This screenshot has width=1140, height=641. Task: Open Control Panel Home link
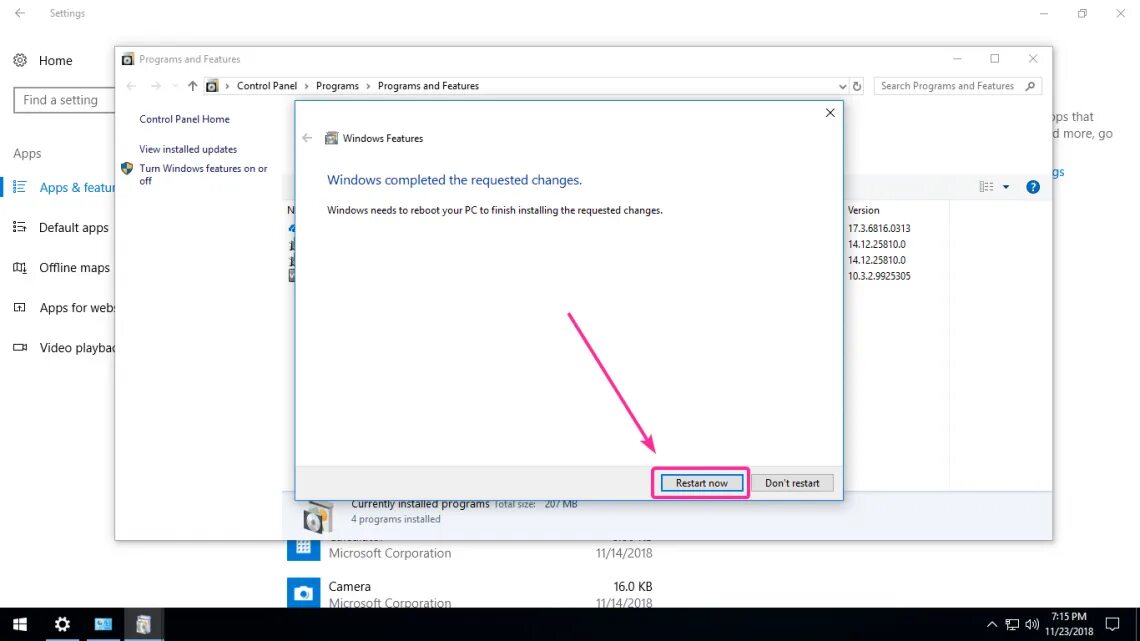pyautogui.click(x=184, y=119)
